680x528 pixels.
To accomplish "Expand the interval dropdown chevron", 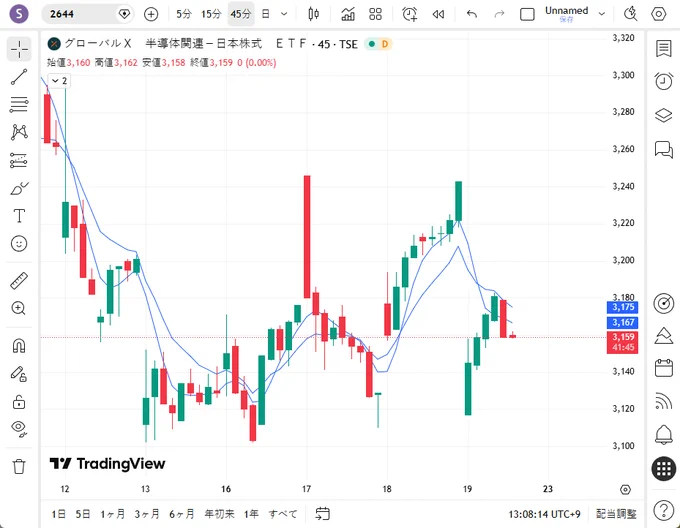I will [284, 14].
